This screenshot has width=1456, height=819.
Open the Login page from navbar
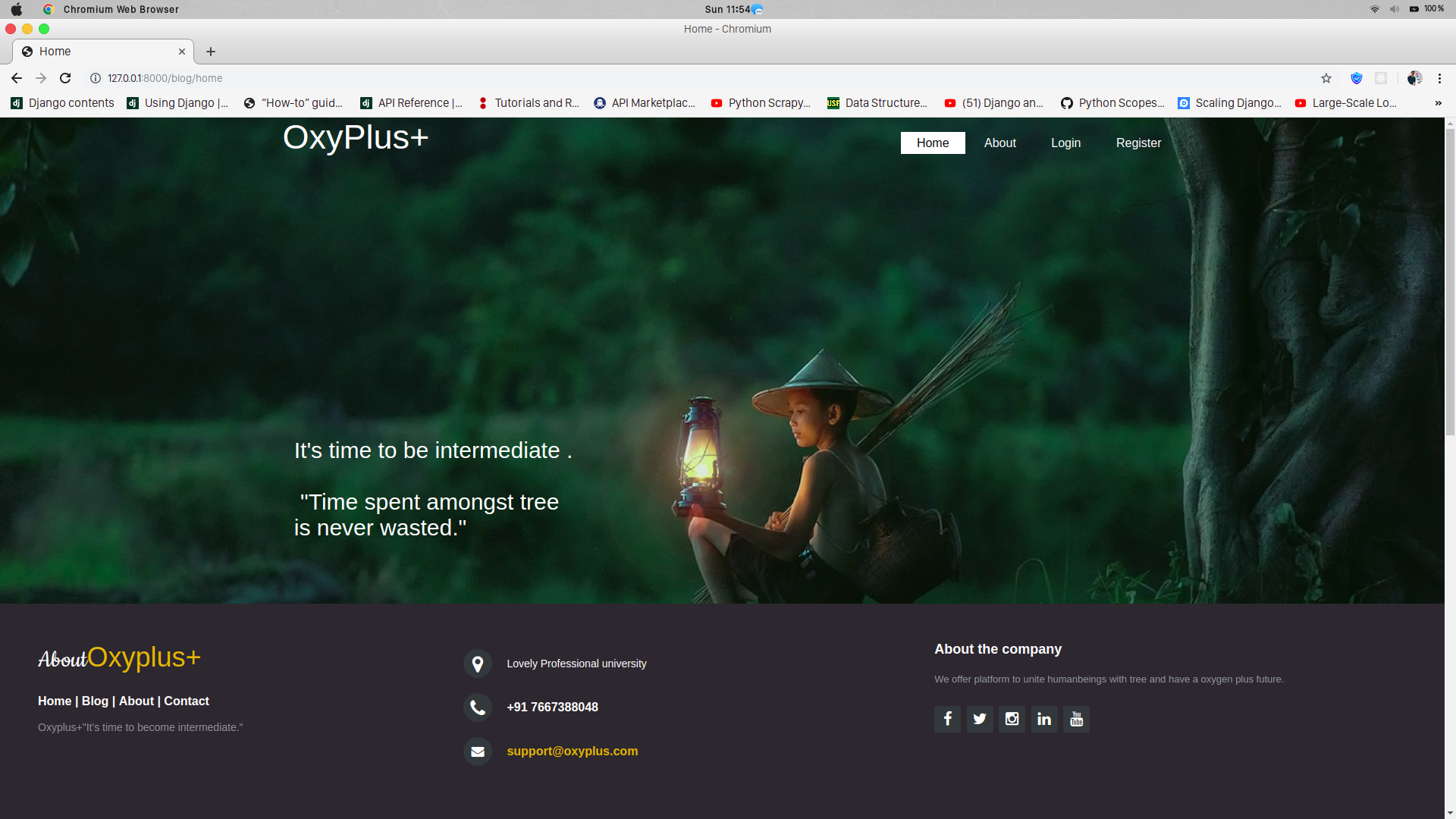pos(1065,143)
